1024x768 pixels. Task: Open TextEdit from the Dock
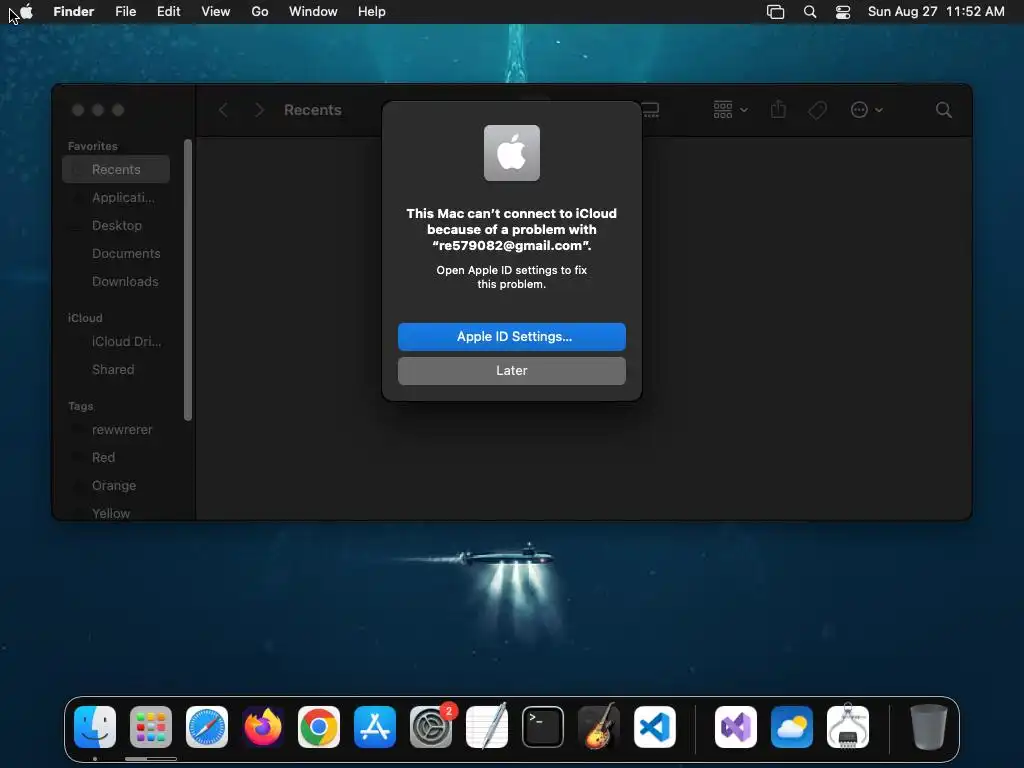[487, 726]
